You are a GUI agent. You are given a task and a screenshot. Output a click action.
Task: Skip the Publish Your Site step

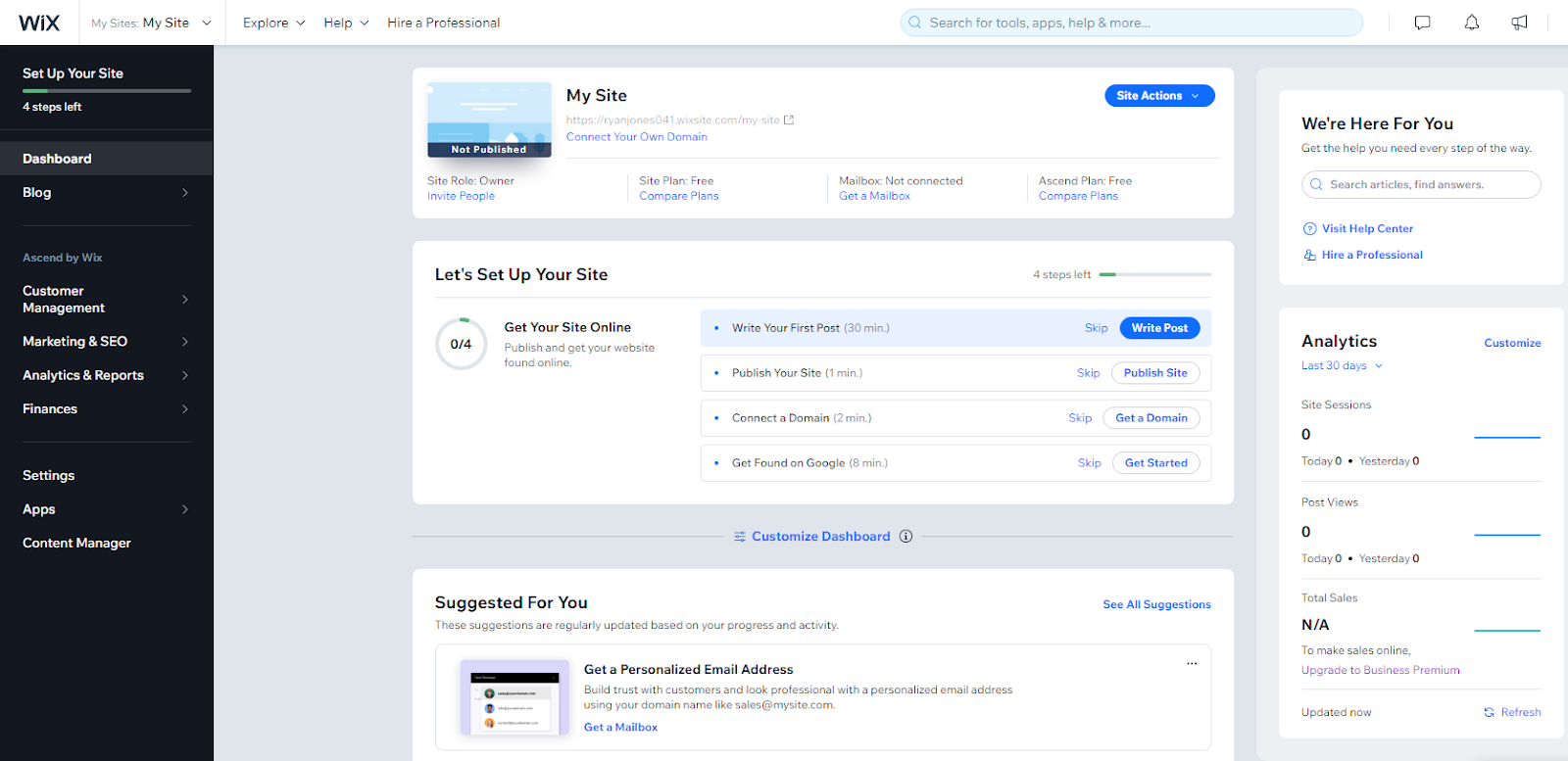point(1088,373)
